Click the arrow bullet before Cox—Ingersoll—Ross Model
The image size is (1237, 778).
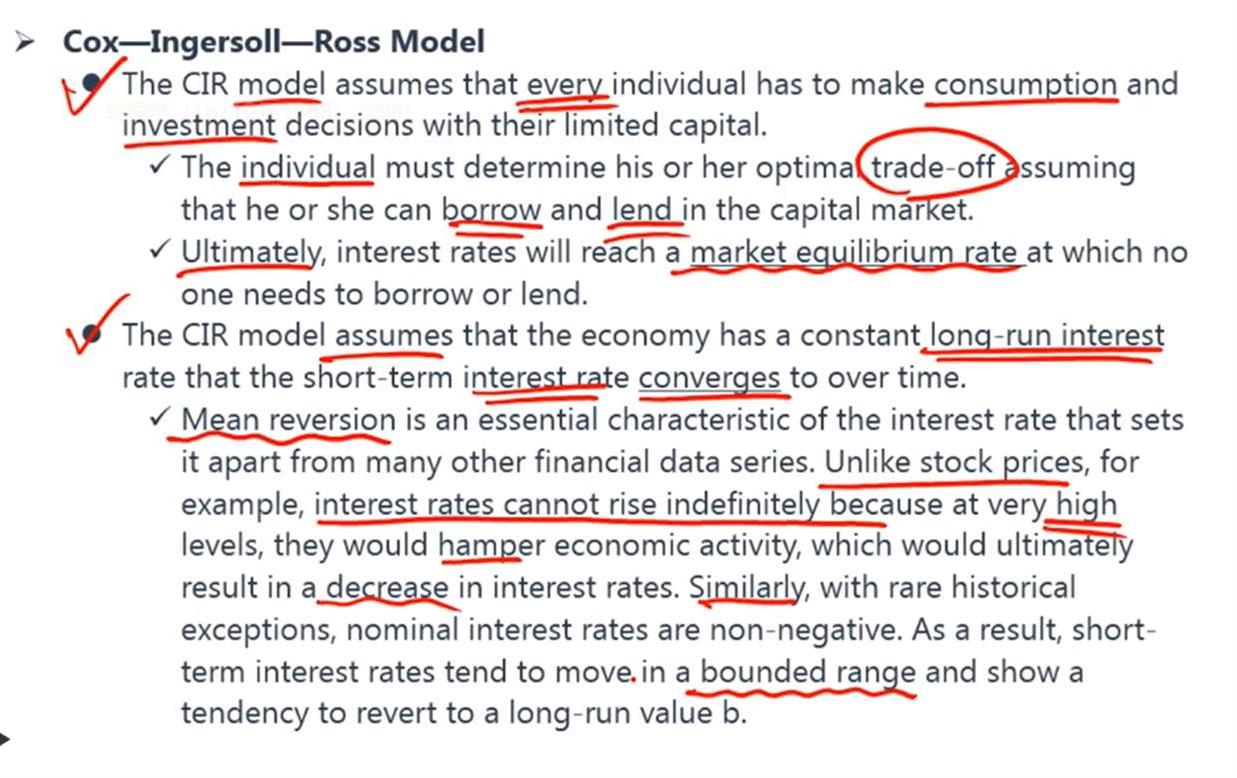coord(24,43)
